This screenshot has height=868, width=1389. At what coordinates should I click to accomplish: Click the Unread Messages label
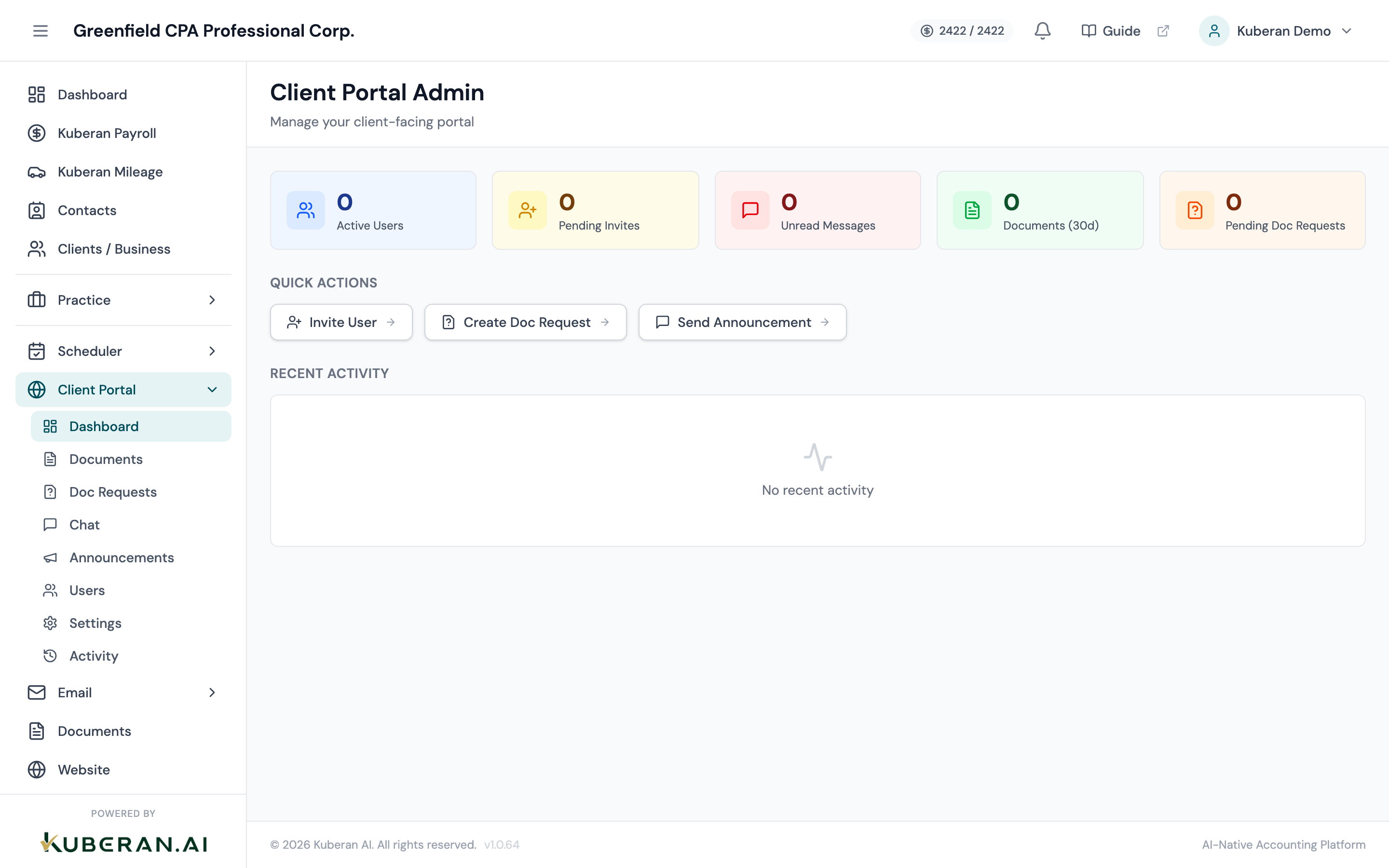(x=828, y=226)
